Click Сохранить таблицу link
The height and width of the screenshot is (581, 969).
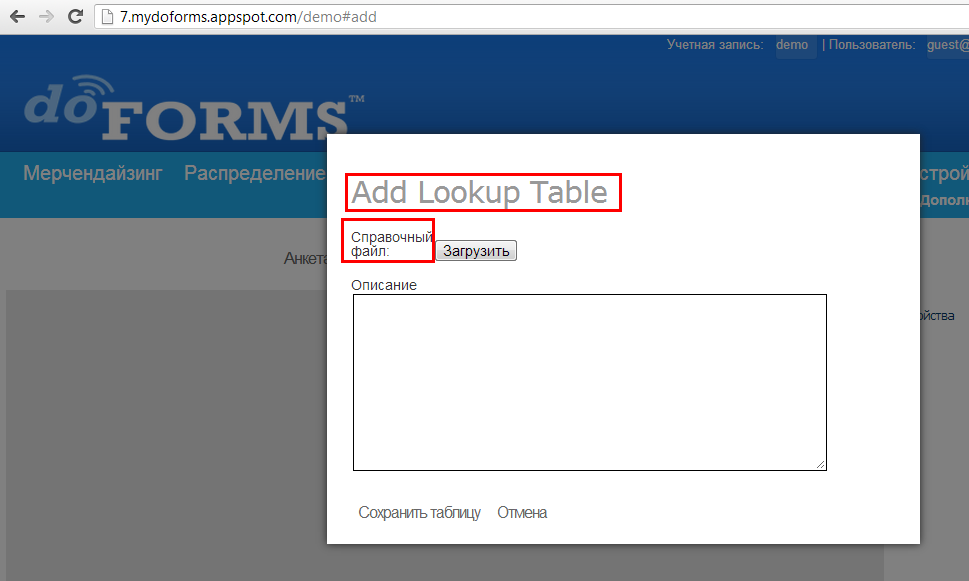(x=419, y=512)
